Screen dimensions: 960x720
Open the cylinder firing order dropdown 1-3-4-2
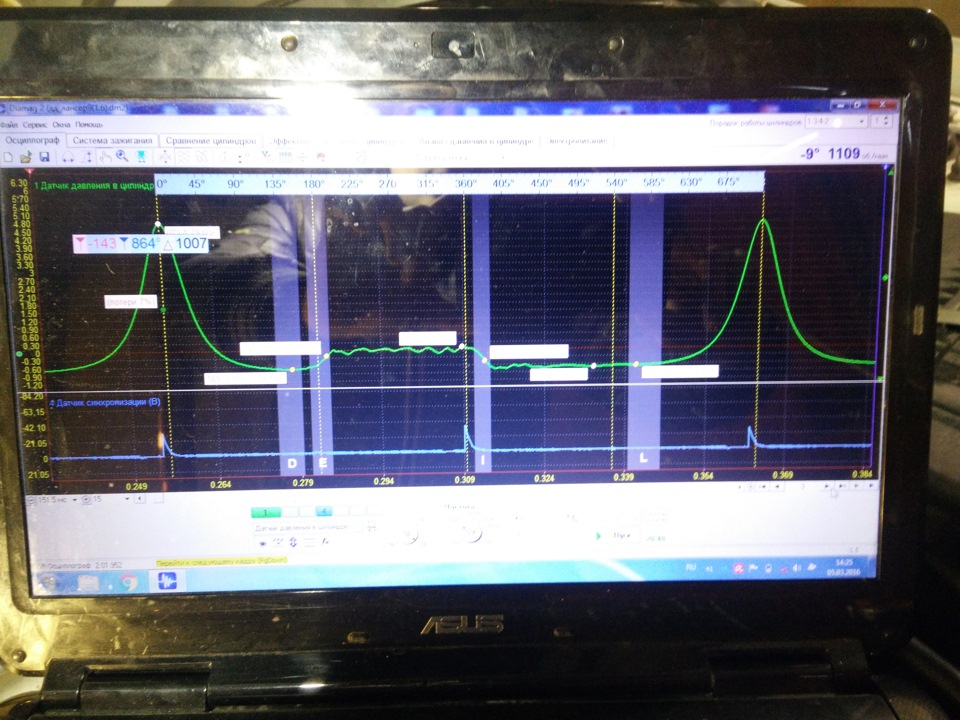(835, 121)
